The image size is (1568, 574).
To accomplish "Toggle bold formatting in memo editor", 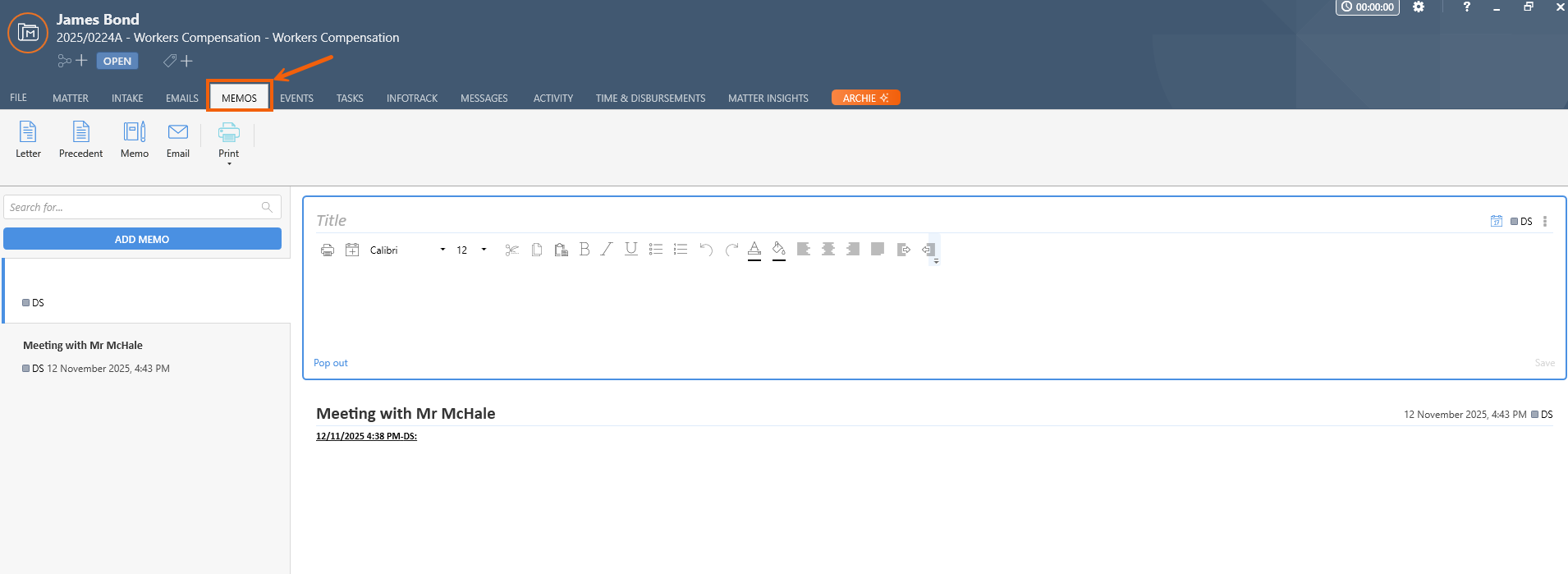I will pyautogui.click(x=585, y=250).
